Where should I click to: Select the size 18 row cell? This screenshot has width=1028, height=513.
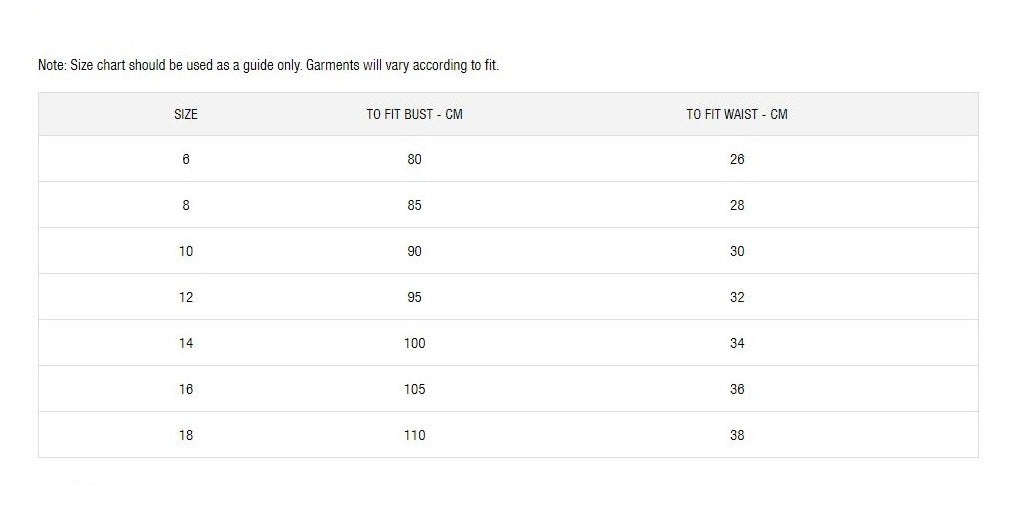pyautogui.click(x=186, y=435)
